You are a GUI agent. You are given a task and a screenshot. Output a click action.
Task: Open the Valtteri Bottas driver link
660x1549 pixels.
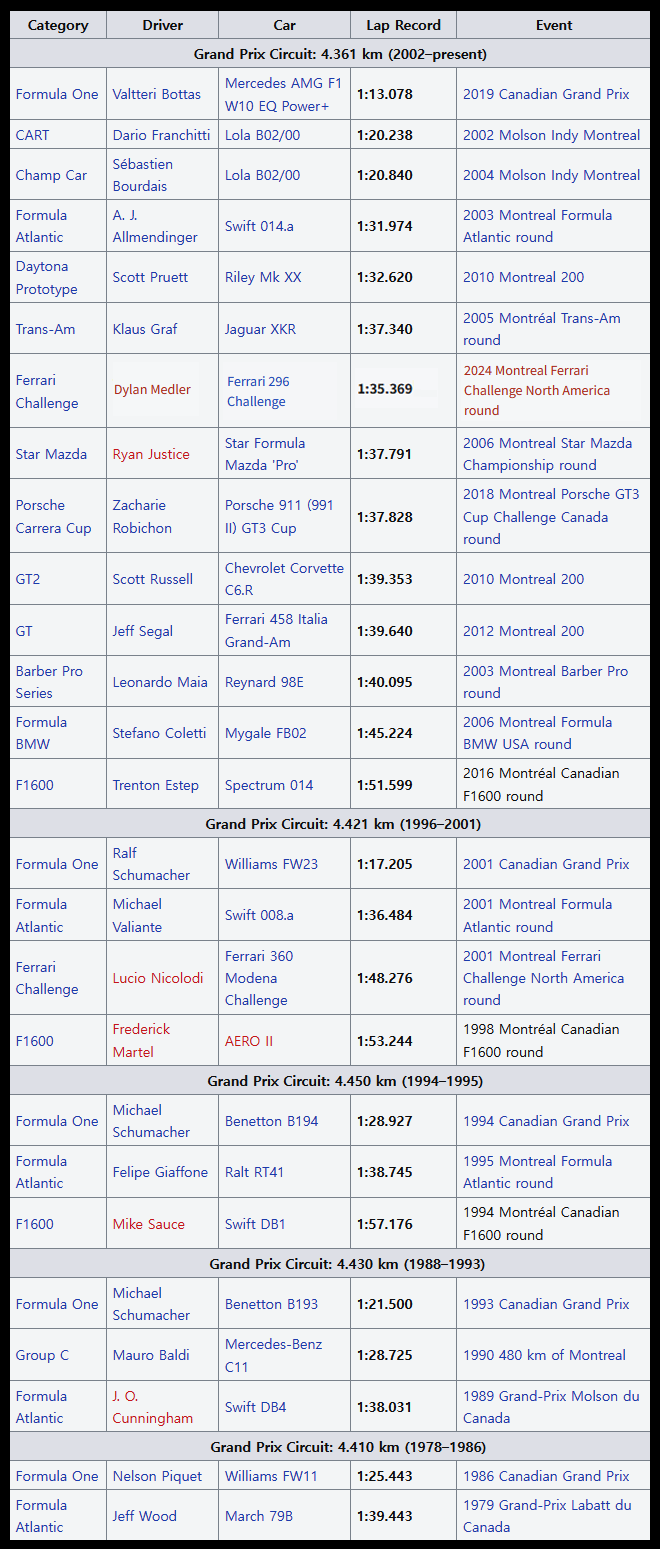(x=156, y=94)
